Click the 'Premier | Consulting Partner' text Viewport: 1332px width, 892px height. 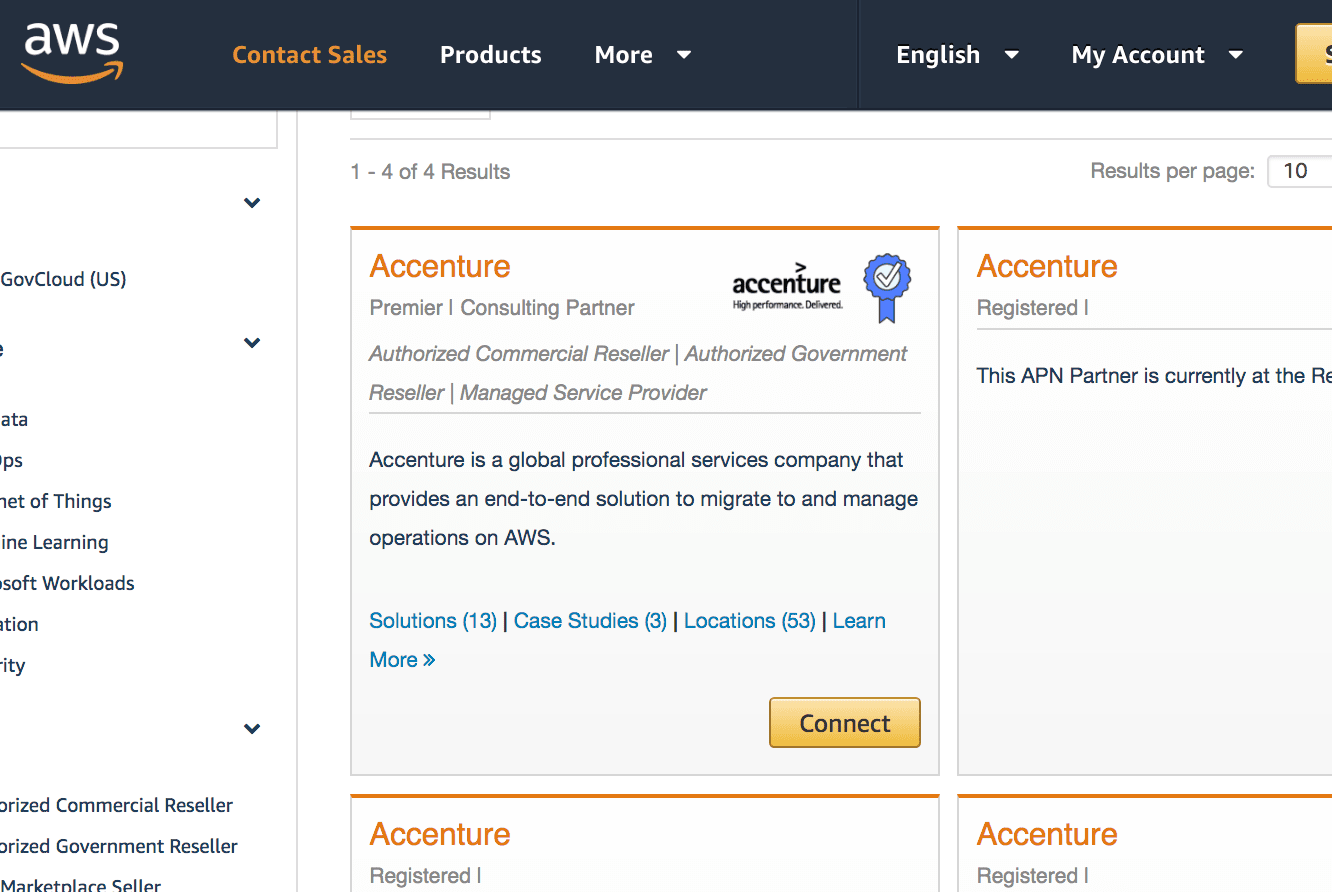tap(502, 308)
